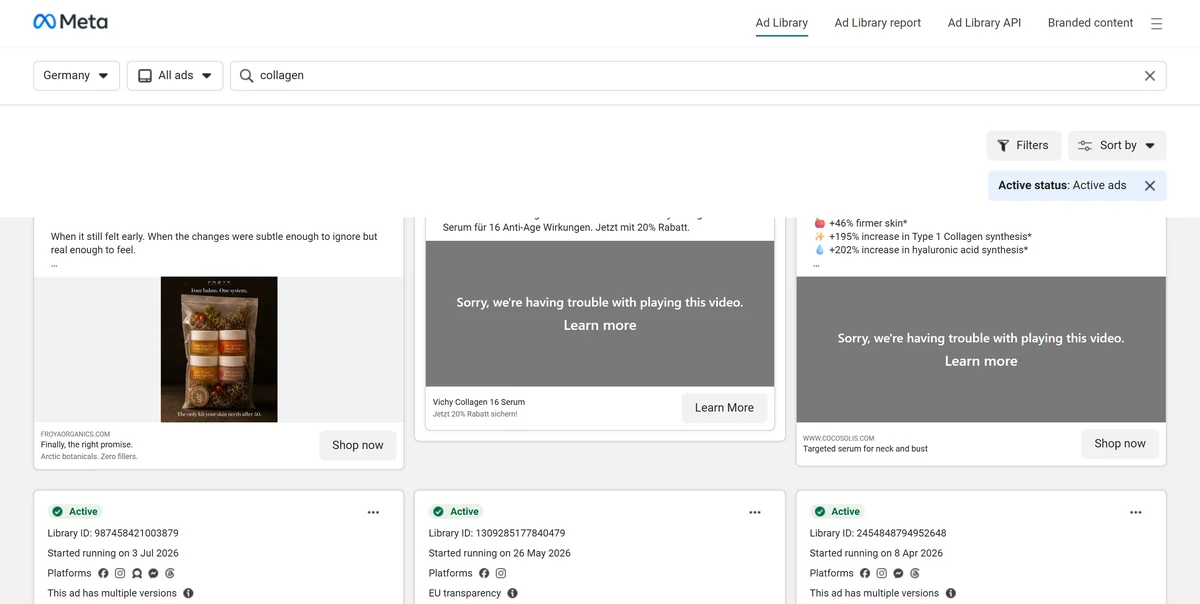Viewport: 1200px width, 604px height.
Task: Click Shop now on Cocosolis ad
Action: pyautogui.click(x=1120, y=443)
